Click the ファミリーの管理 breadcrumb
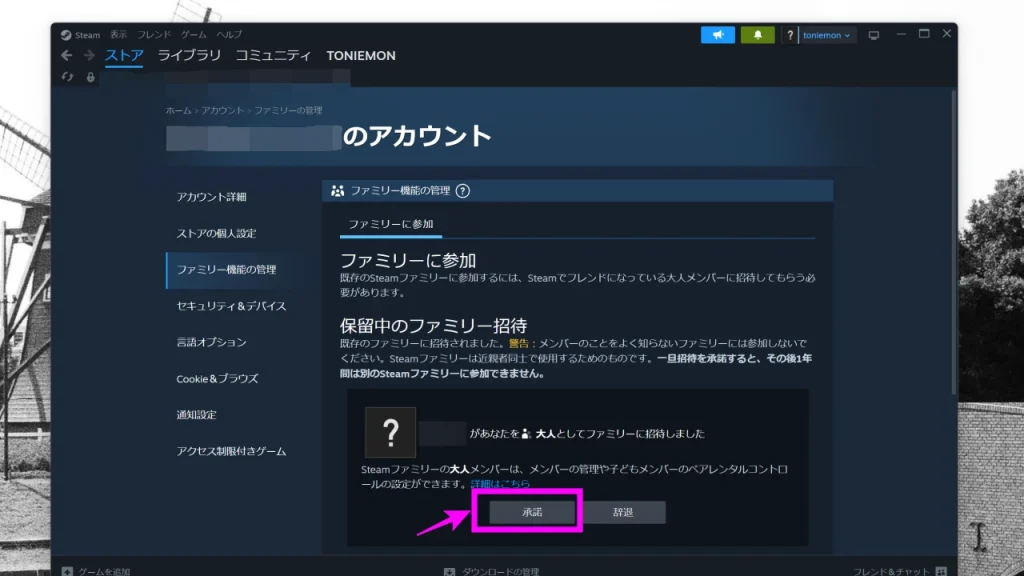The image size is (1024, 576). (x=288, y=110)
